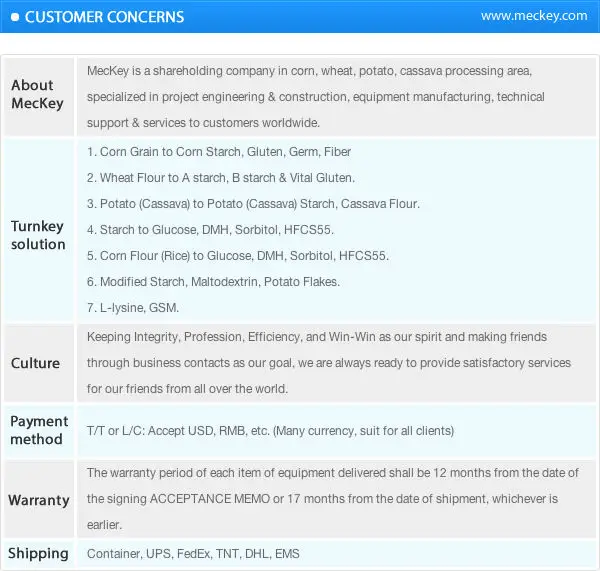Click the Corn Grain to Corn Starch item
Image resolution: width=600 pixels, height=571 pixels.
point(219,152)
